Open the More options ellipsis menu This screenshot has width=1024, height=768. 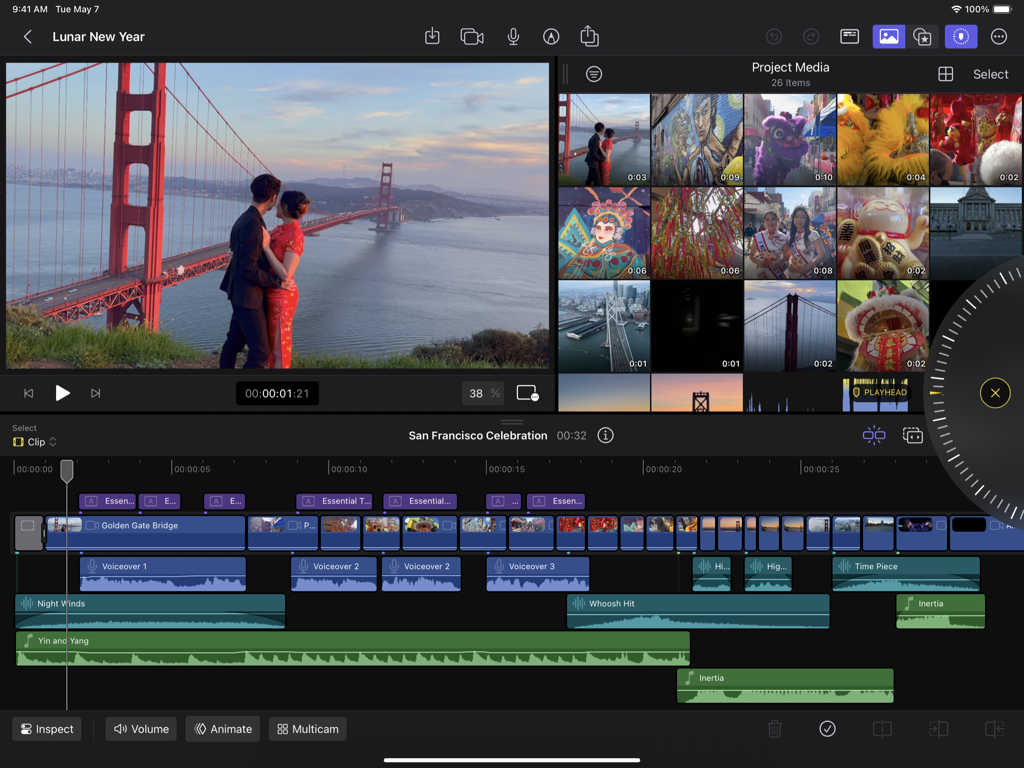click(998, 36)
